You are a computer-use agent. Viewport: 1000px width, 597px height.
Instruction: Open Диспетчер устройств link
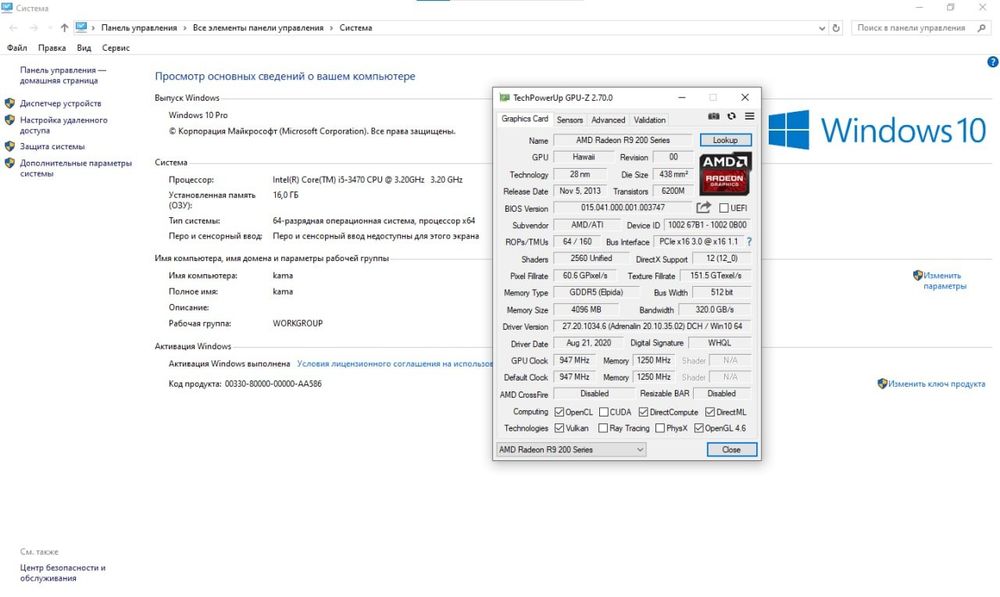tap(61, 103)
